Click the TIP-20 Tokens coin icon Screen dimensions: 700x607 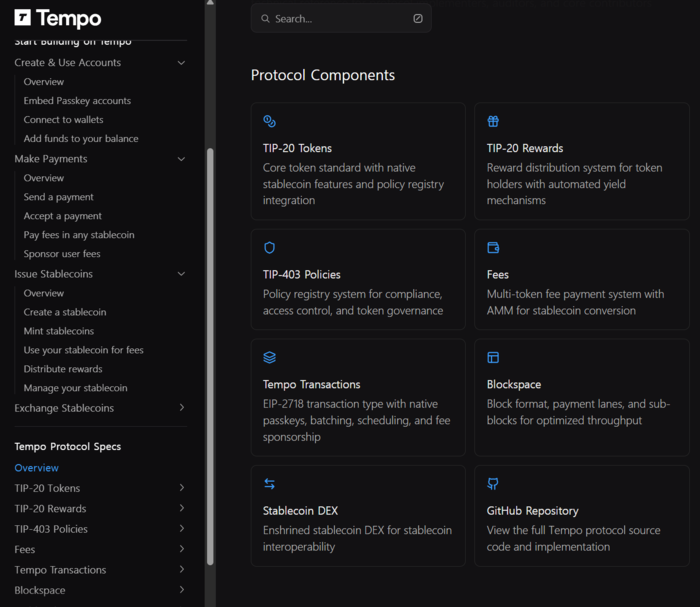coord(269,122)
